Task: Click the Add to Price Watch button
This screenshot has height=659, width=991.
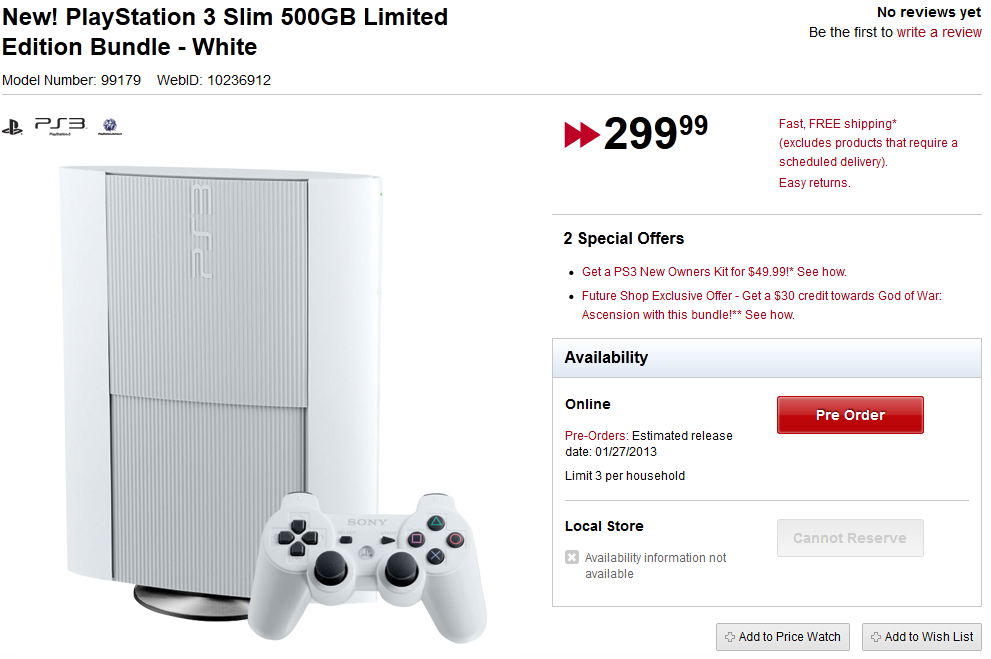Action: click(x=782, y=637)
